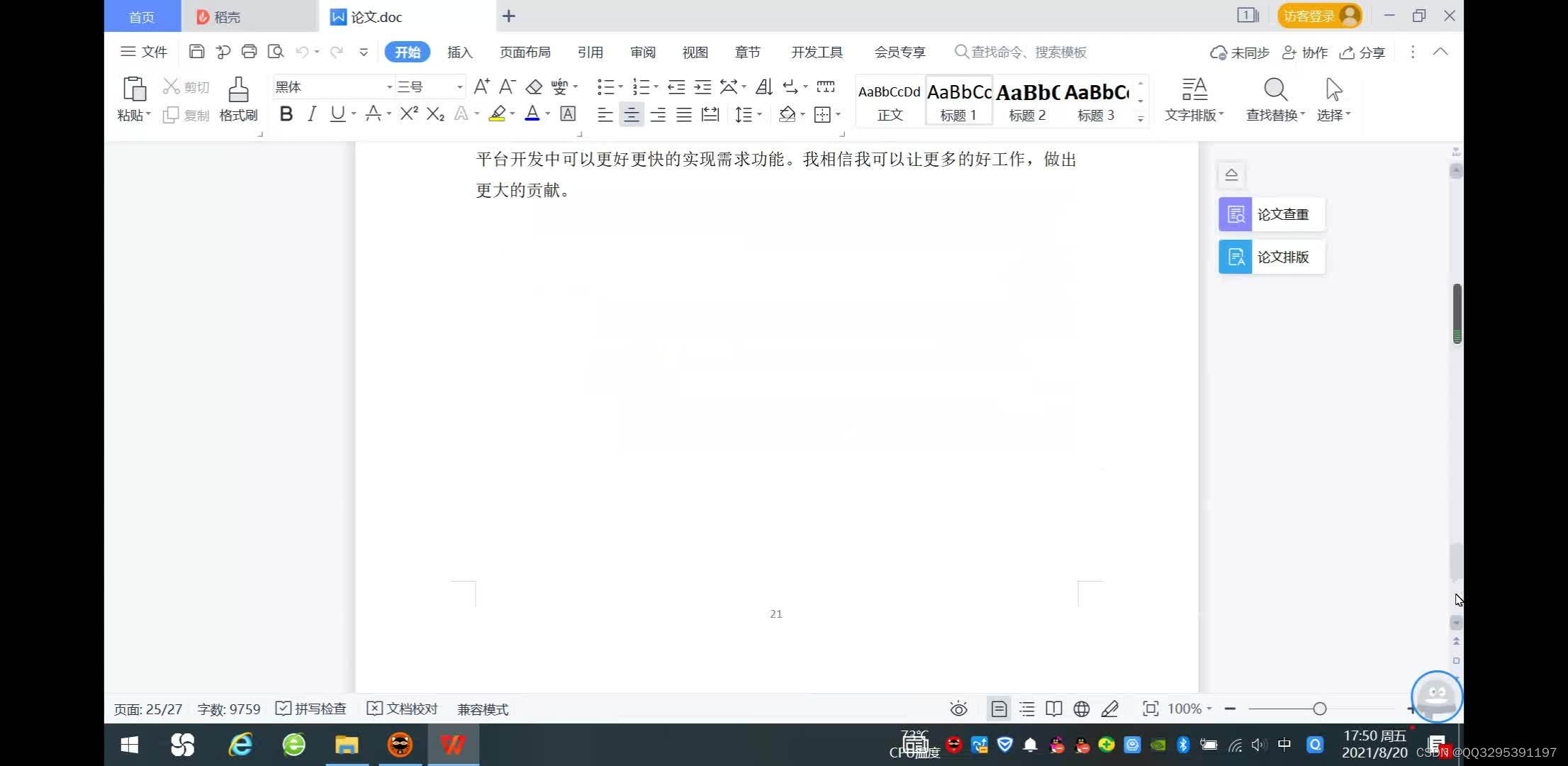Toggle show paragraph marks icon

[x=790, y=87]
